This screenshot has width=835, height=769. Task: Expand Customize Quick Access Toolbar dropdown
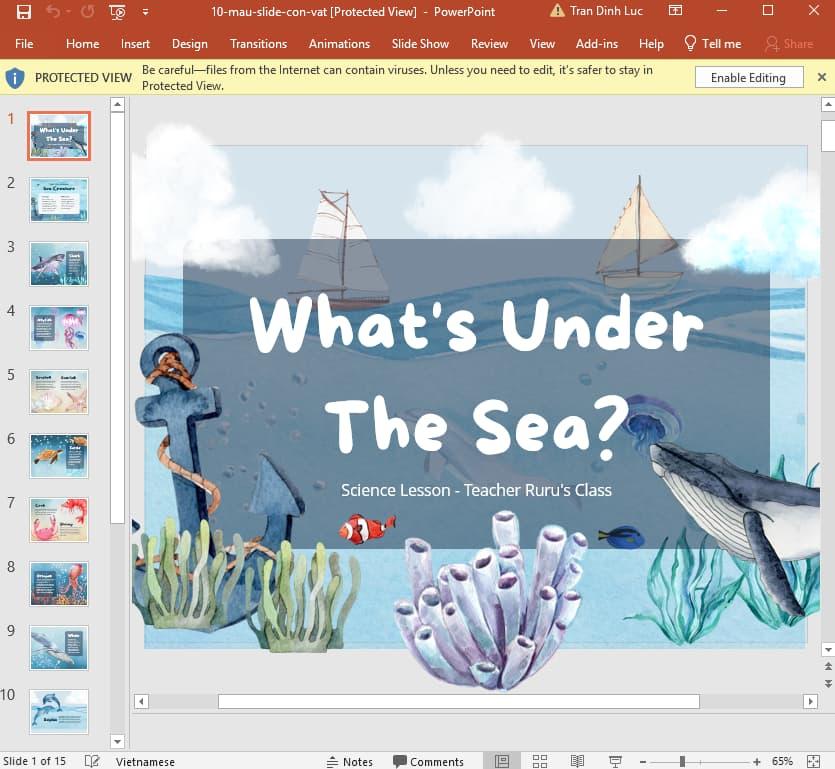(x=146, y=12)
